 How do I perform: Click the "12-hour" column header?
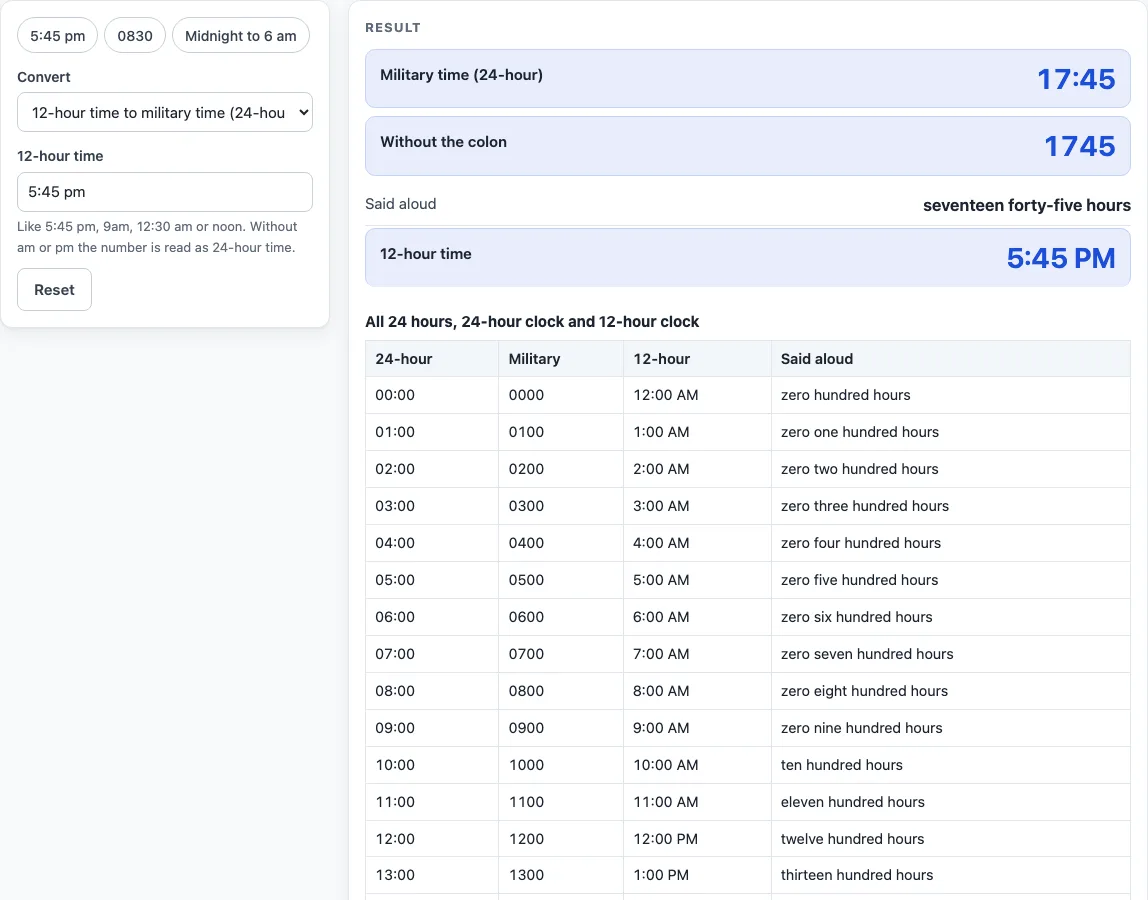(697, 359)
